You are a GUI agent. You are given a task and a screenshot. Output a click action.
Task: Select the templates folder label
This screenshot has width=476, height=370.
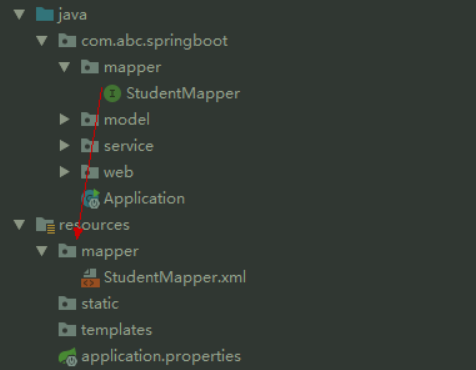click(x=117, y=330)
